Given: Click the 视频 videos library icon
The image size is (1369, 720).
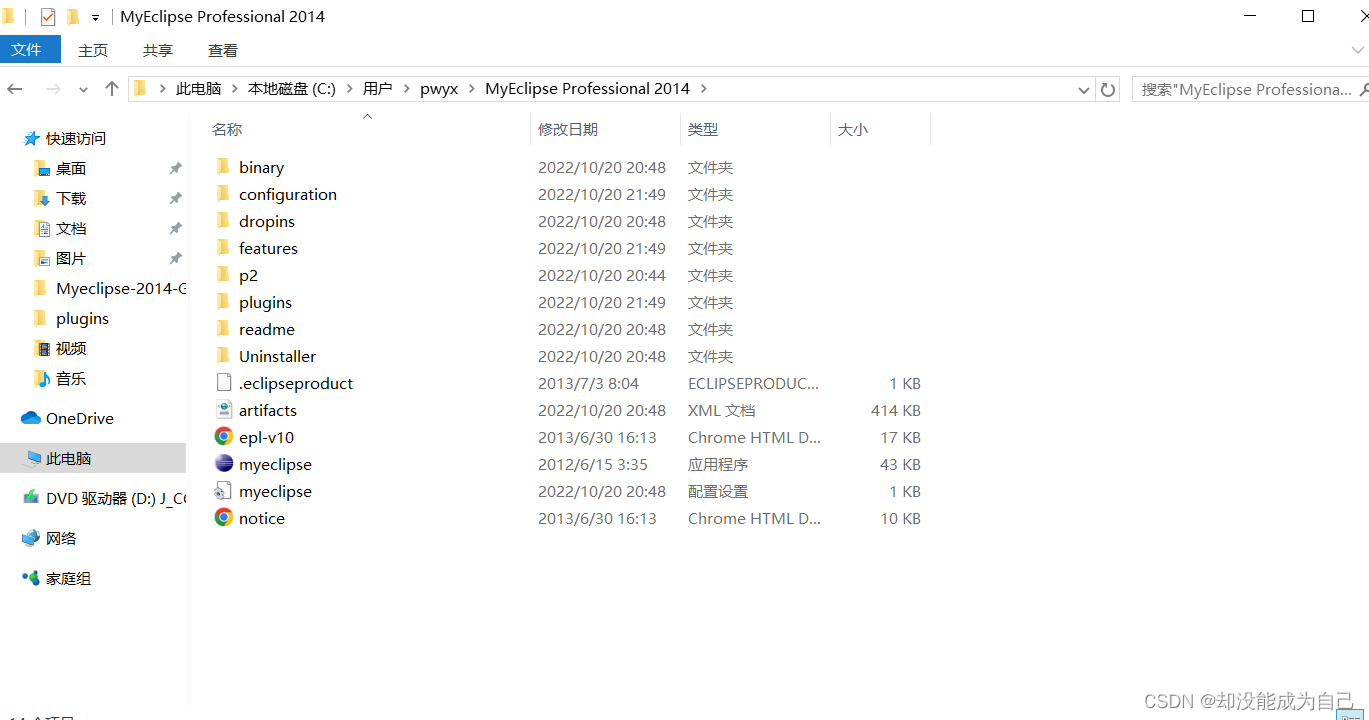Looking at the screenshot, I should (x=41, y=348).
